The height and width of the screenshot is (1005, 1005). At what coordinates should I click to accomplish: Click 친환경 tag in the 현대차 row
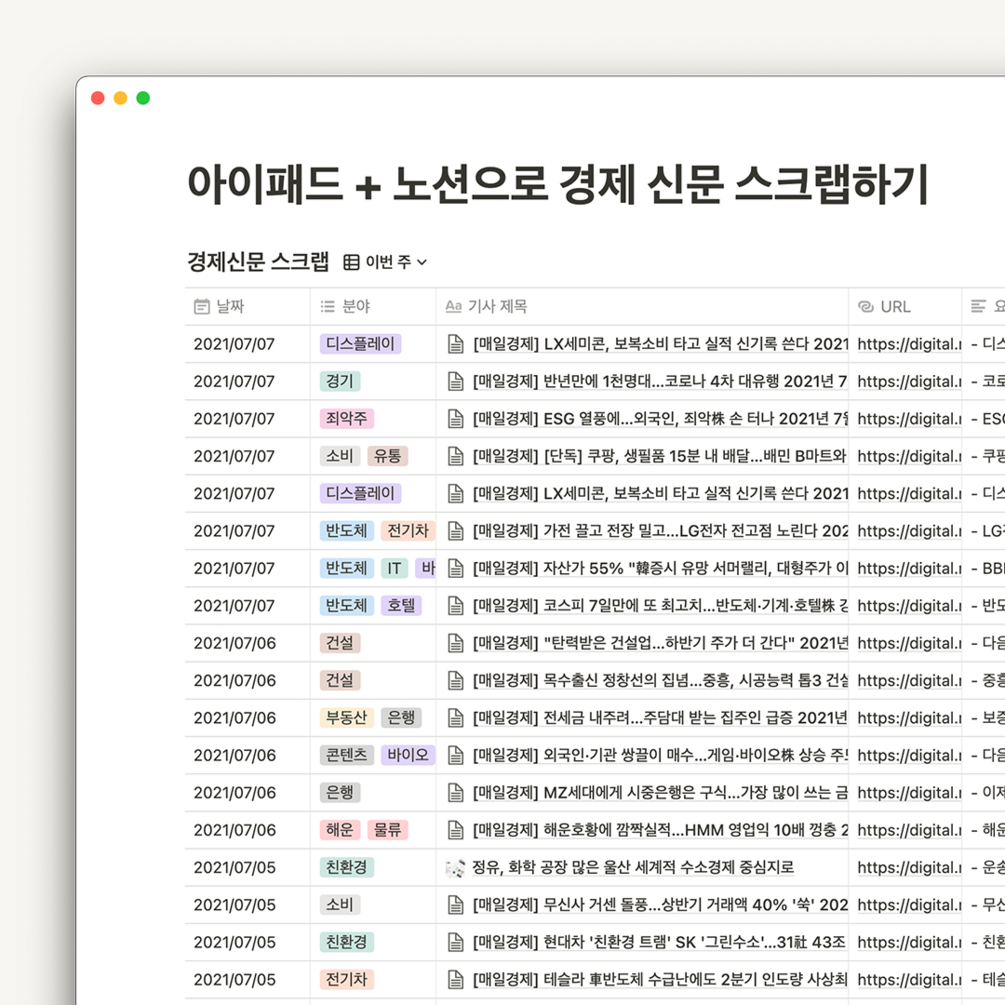(347, 942)
